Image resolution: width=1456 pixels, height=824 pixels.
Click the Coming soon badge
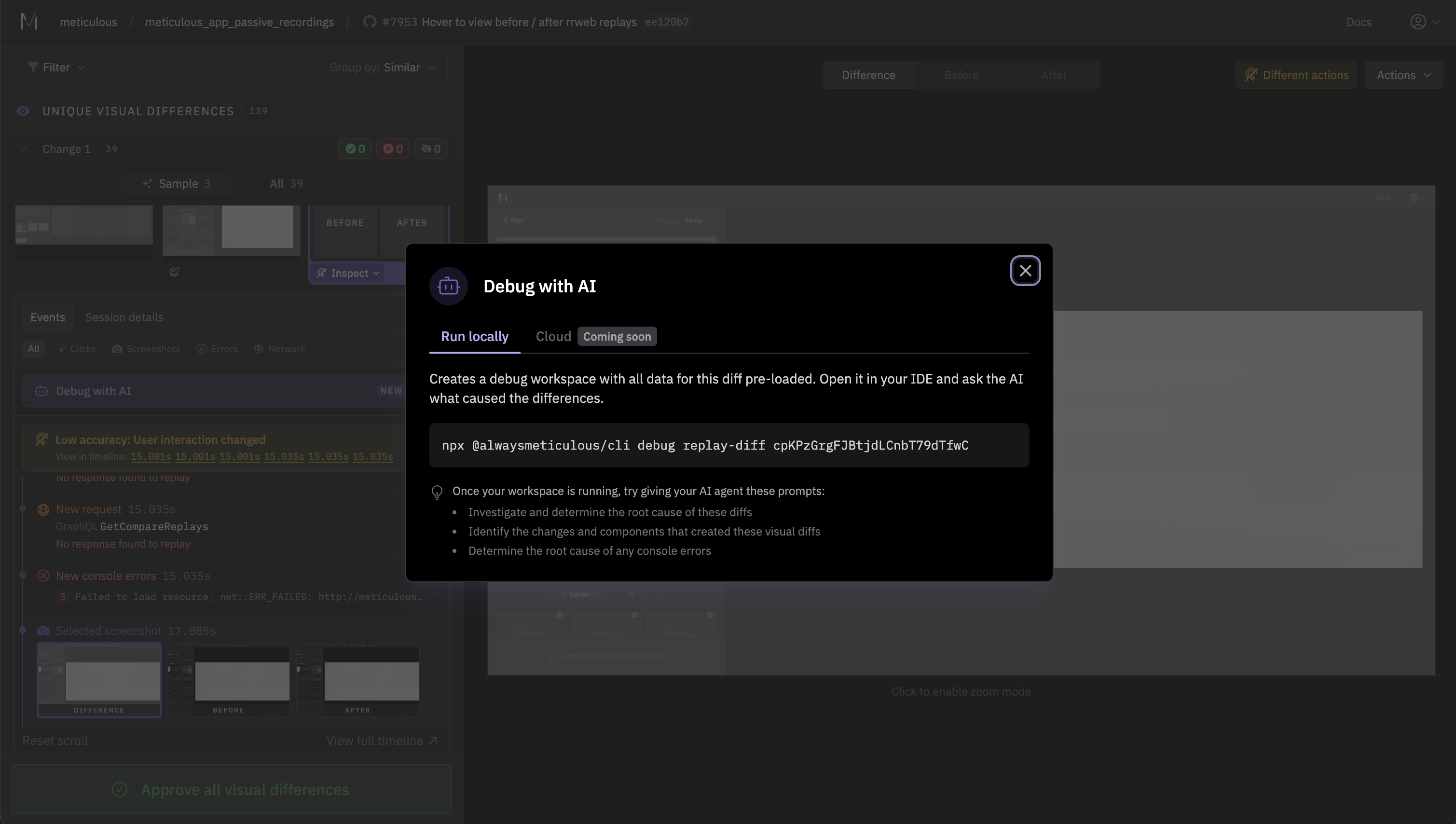point(617,337)
